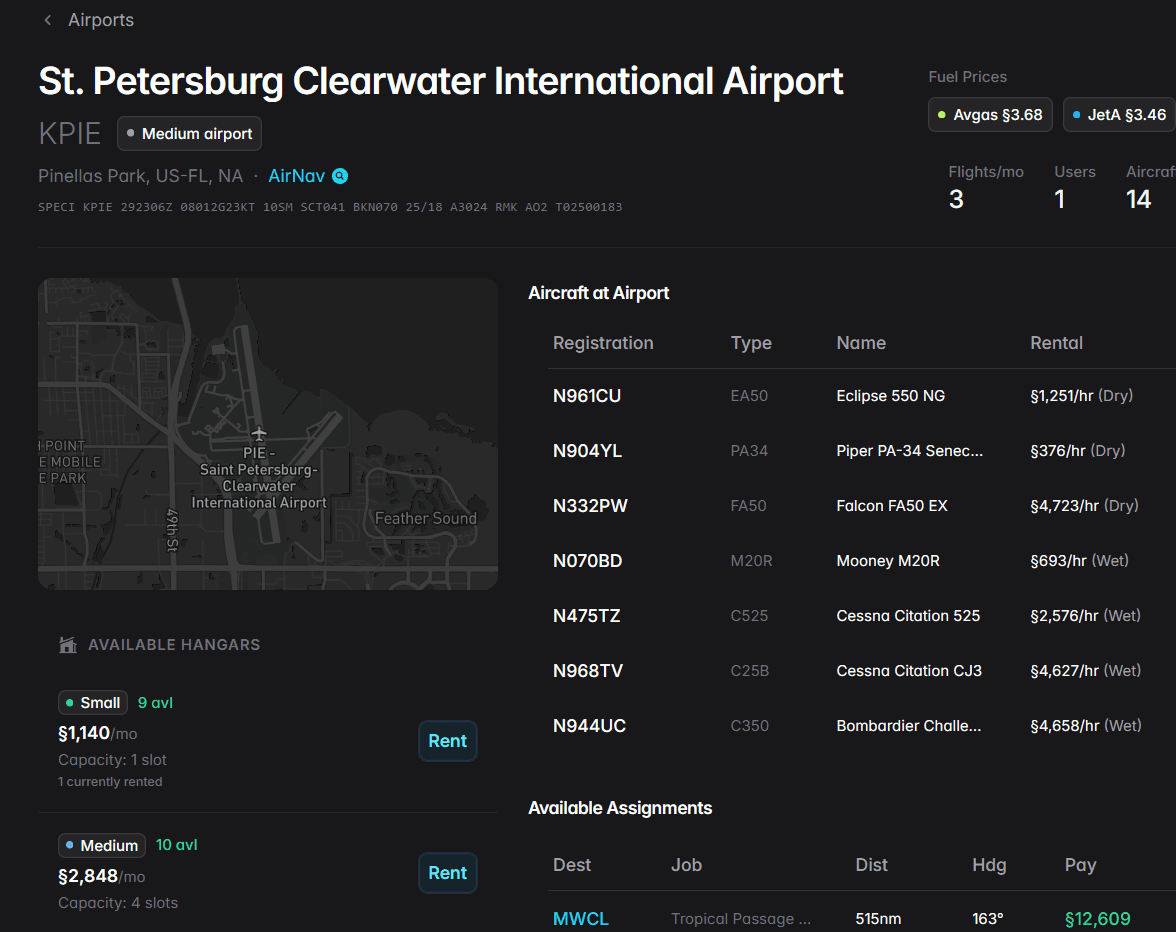
Task: Click the airplane marker on the map
Action: pyautogui.click(x=260, y=433)
